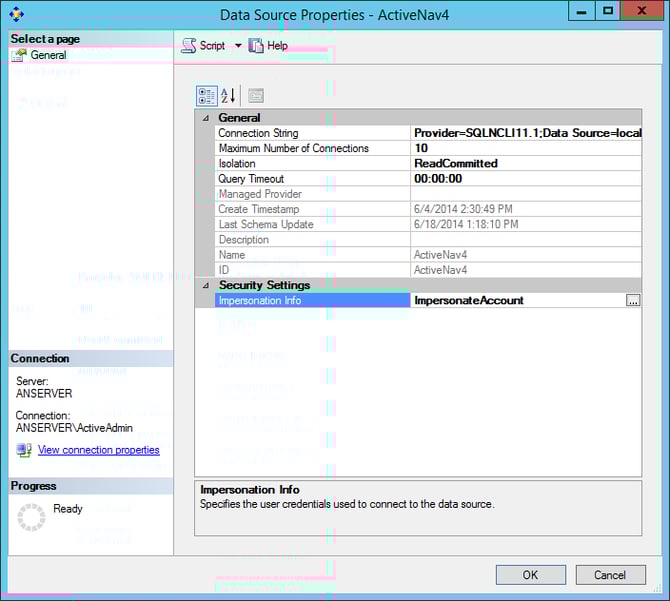Click the ActiveNav4 Name value

440,255
